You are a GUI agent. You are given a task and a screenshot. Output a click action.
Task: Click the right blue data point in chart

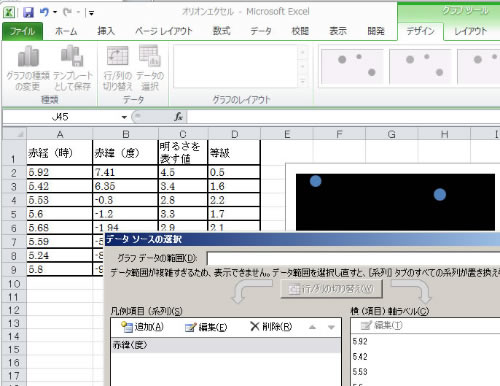click(440, 194)
